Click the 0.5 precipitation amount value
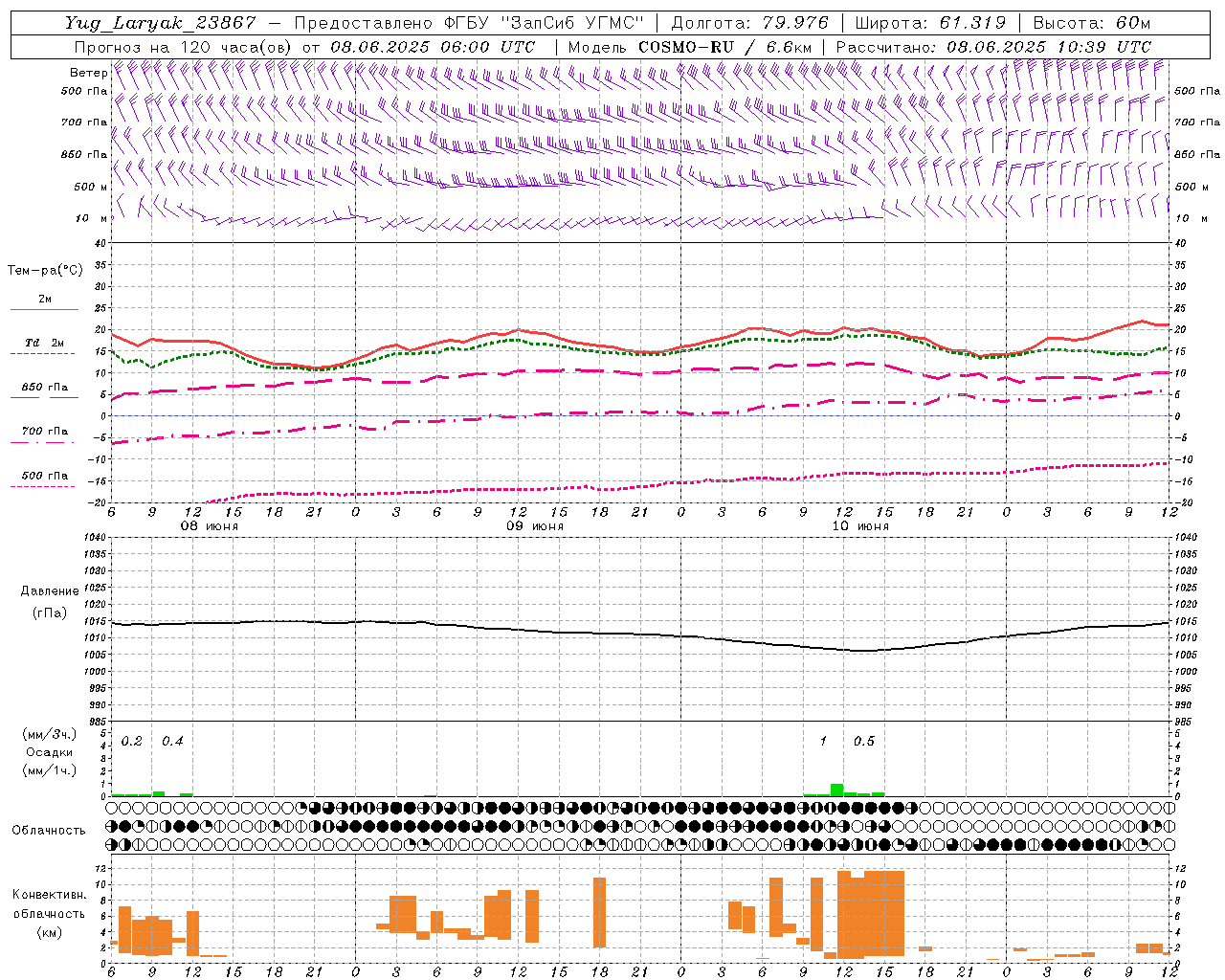The height and width of the screenshot is (980, 1225). 864,742
